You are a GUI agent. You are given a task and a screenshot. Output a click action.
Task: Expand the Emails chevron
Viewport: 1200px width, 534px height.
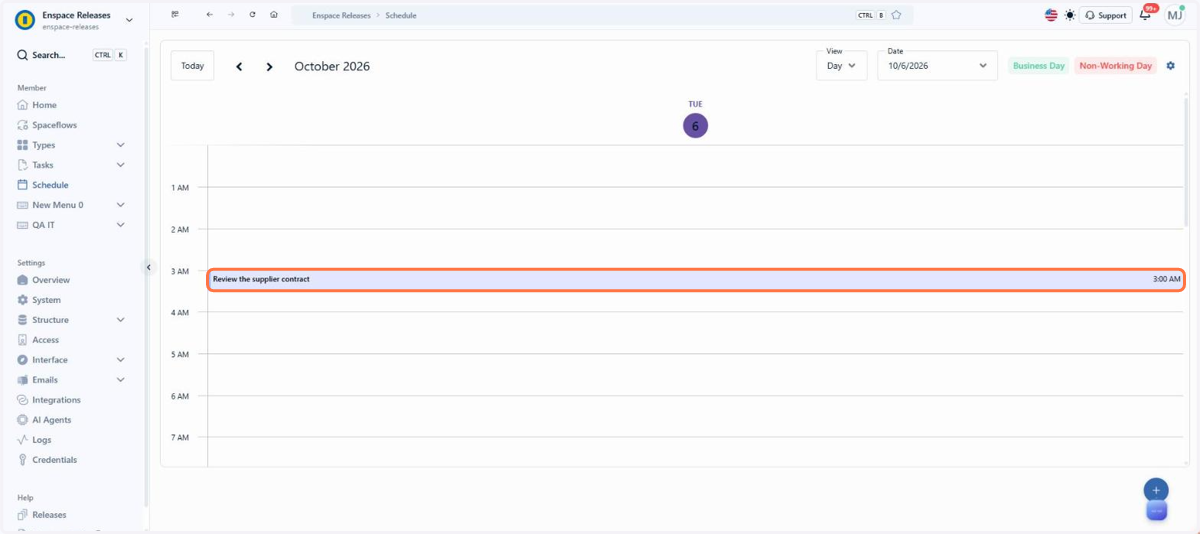point(121,380)
